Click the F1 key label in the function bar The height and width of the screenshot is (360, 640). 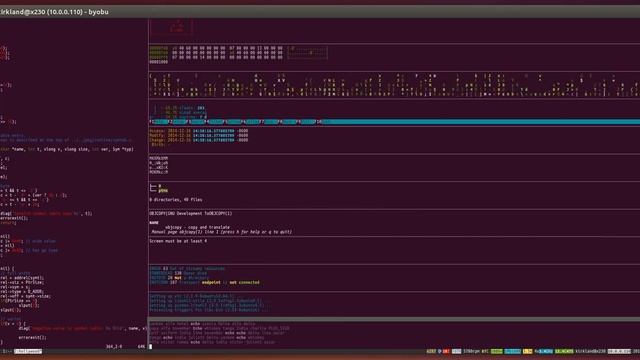pyautogui.click(x=151, y=122)
